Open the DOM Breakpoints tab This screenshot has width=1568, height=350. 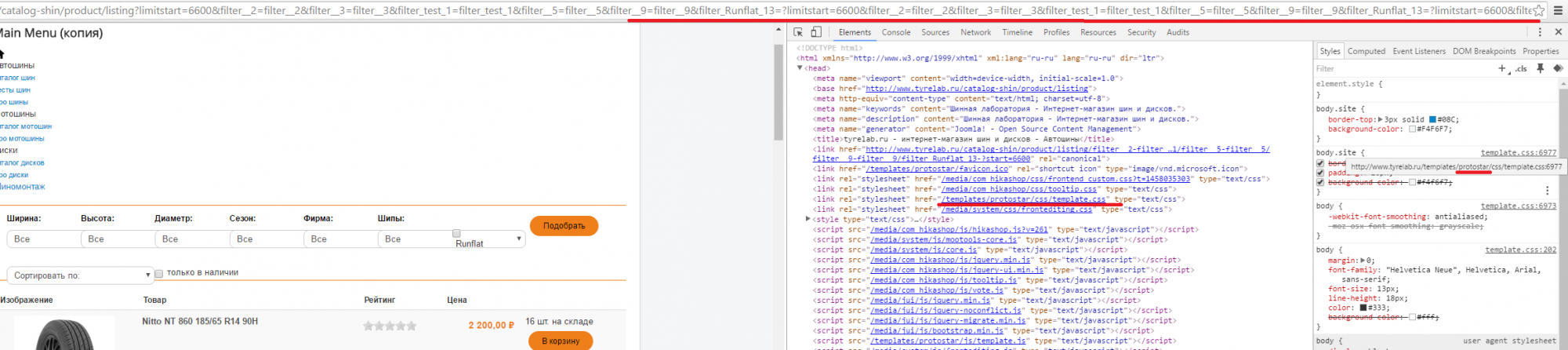point(1484,51)
